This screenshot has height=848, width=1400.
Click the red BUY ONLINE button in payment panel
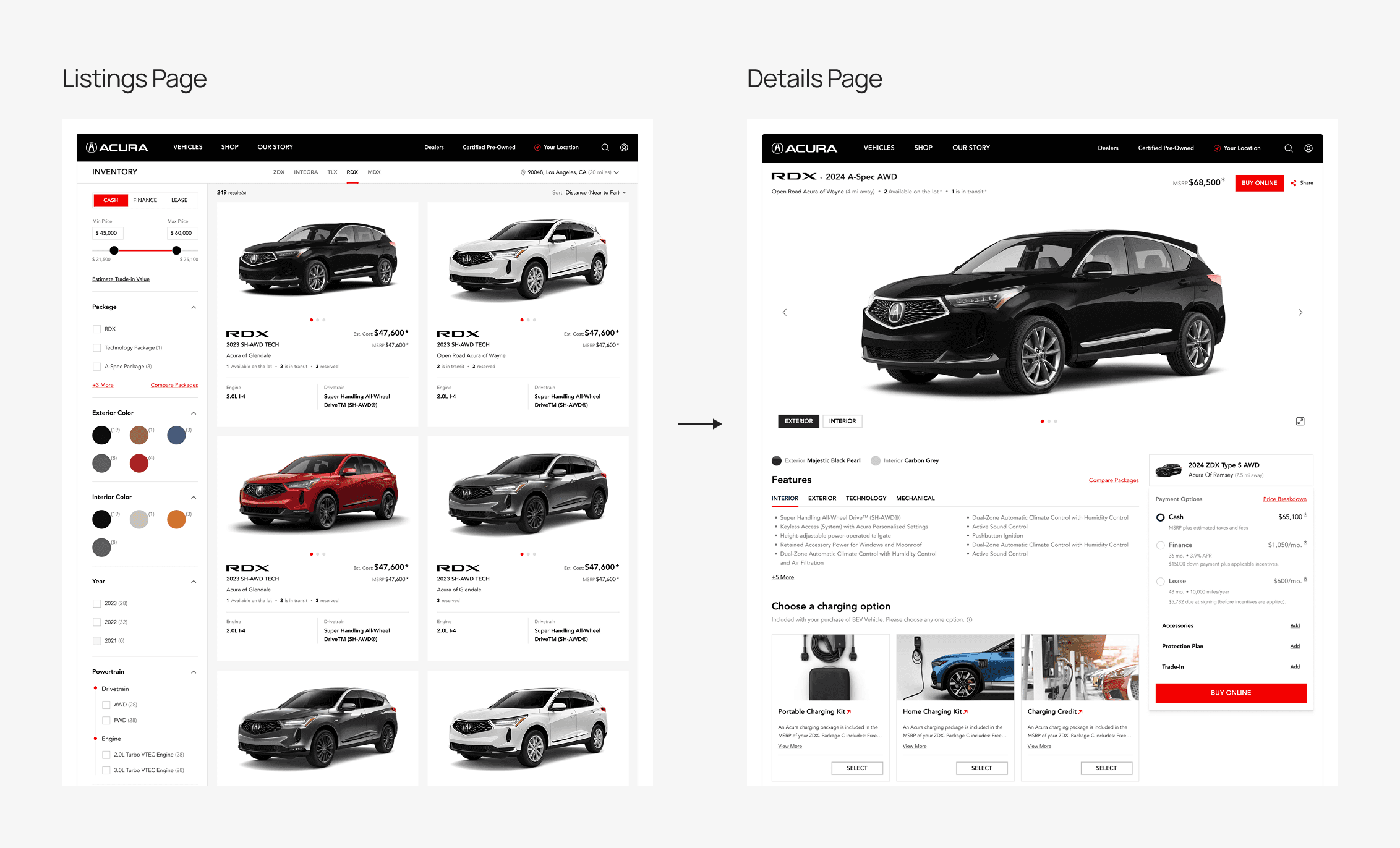tap(1231, 693)
